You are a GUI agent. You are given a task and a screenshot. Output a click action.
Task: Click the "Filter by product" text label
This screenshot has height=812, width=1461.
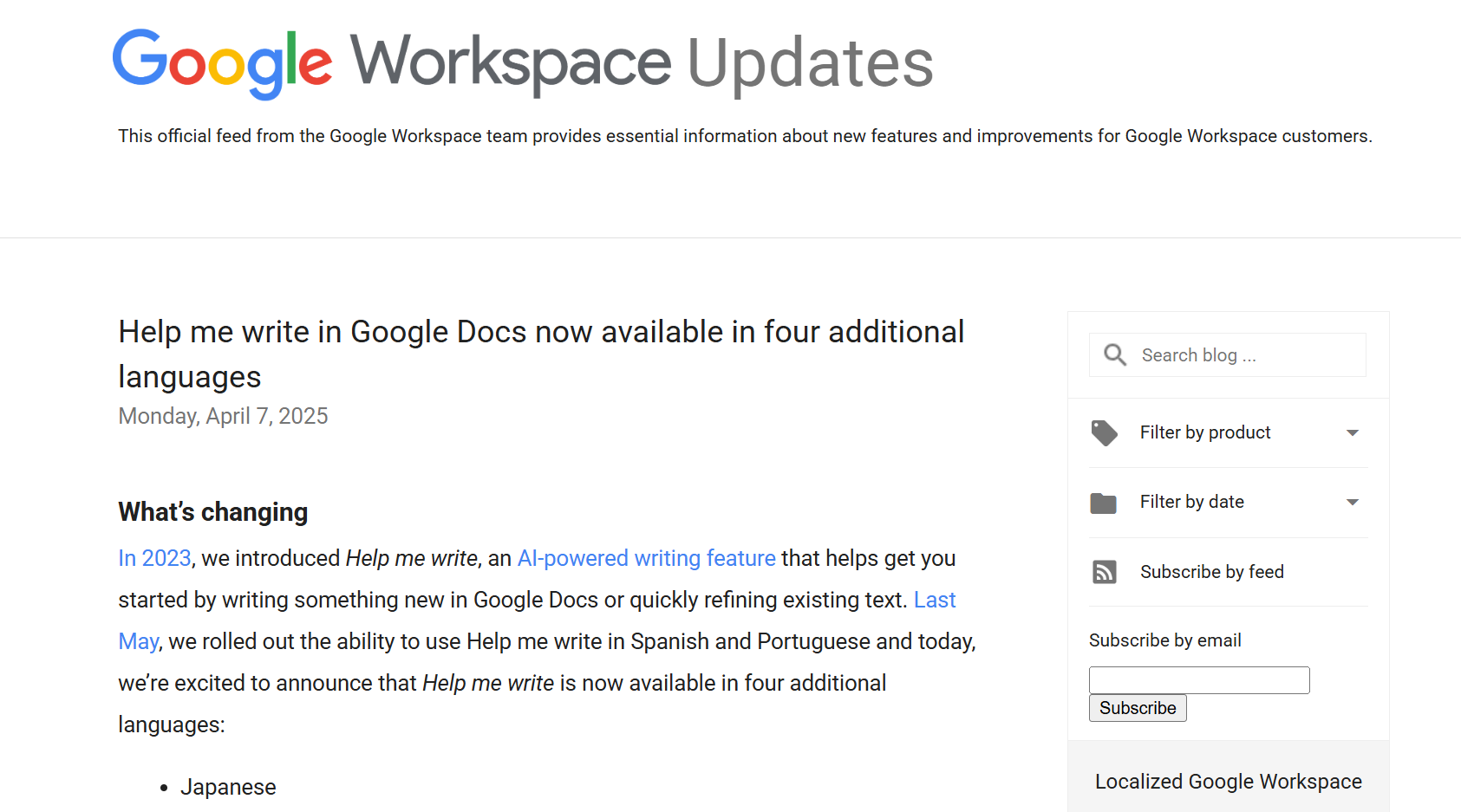[x=1205, y=432]
